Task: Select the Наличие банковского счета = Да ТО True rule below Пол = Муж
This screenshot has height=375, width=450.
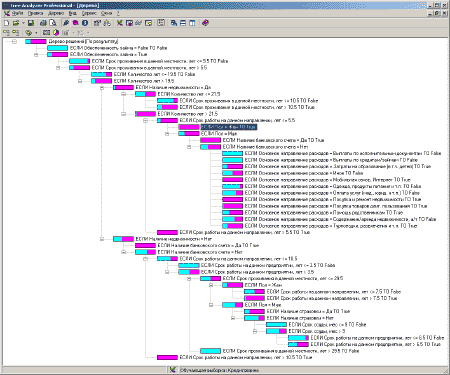Action: [x=273, y=140]
